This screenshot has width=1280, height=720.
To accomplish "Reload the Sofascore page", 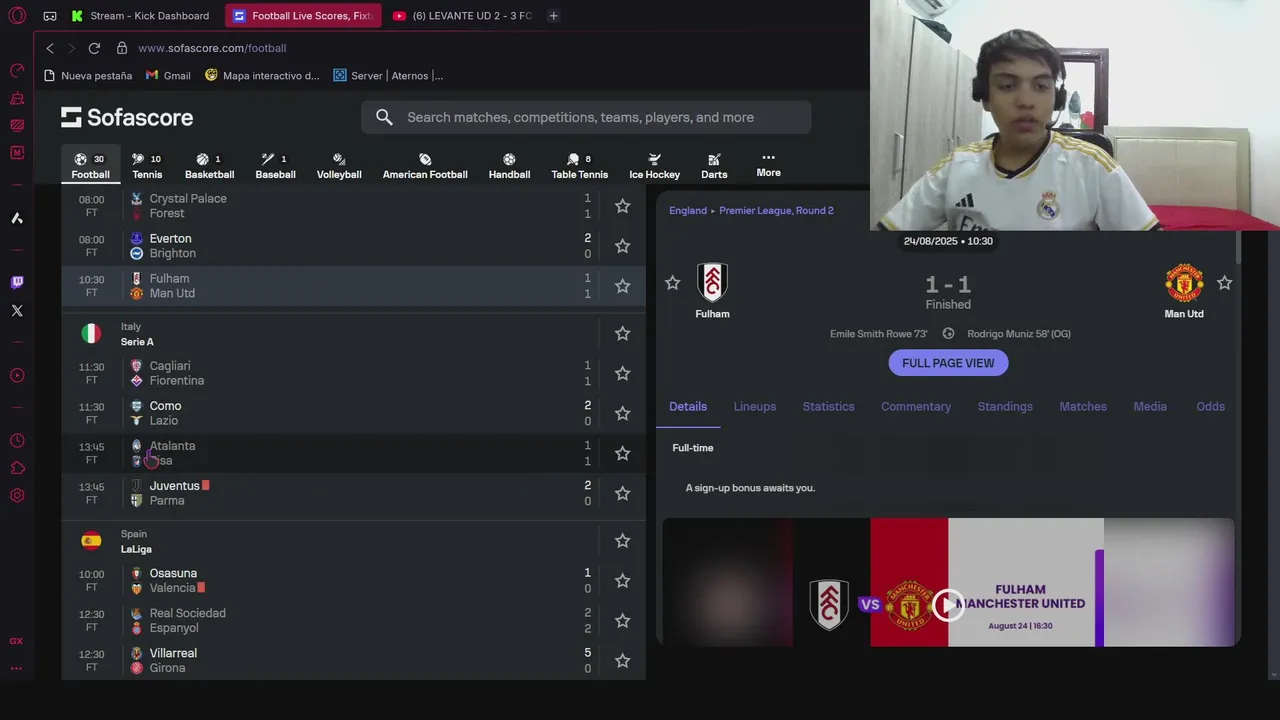I will pos(94,48).
